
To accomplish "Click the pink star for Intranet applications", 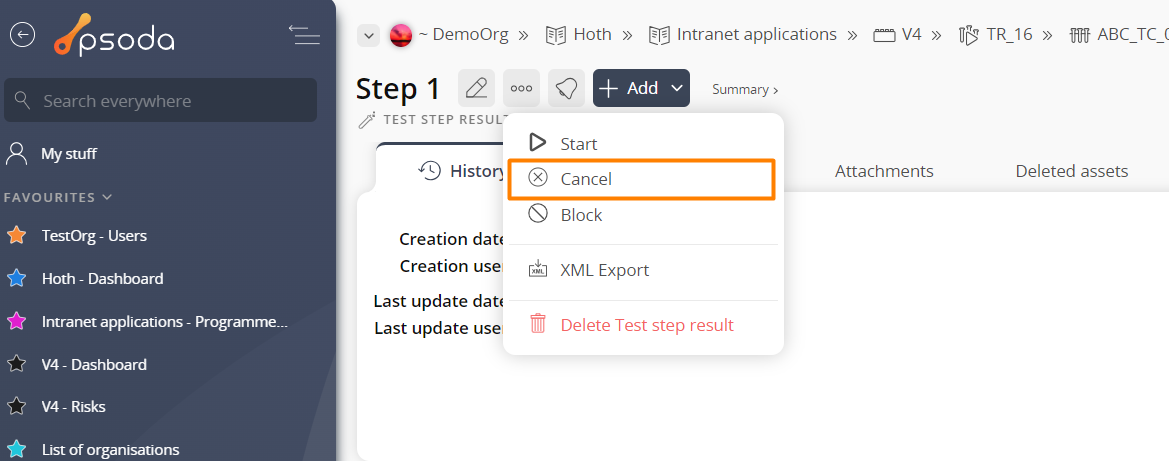I will click(17, 322).
